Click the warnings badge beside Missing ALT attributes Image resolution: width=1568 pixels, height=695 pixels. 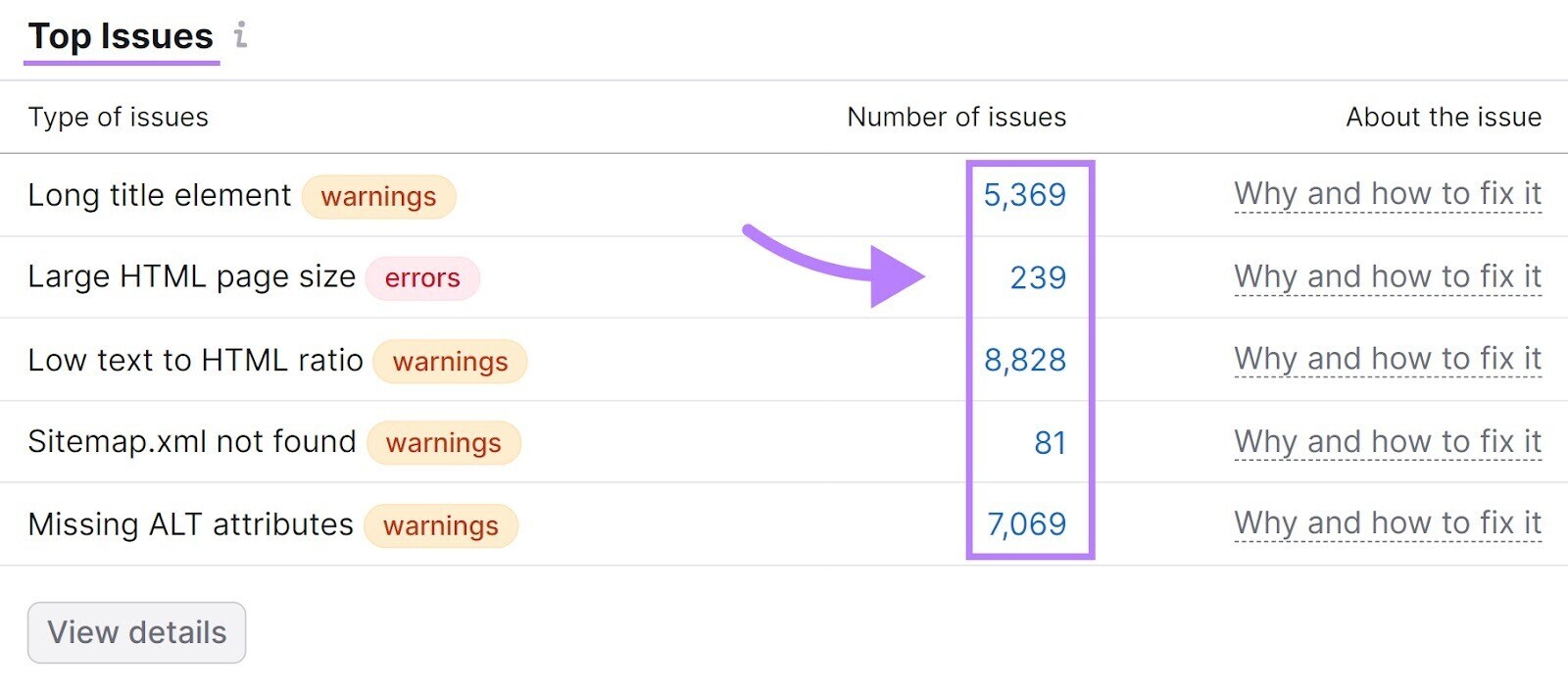tap(440, 526)
